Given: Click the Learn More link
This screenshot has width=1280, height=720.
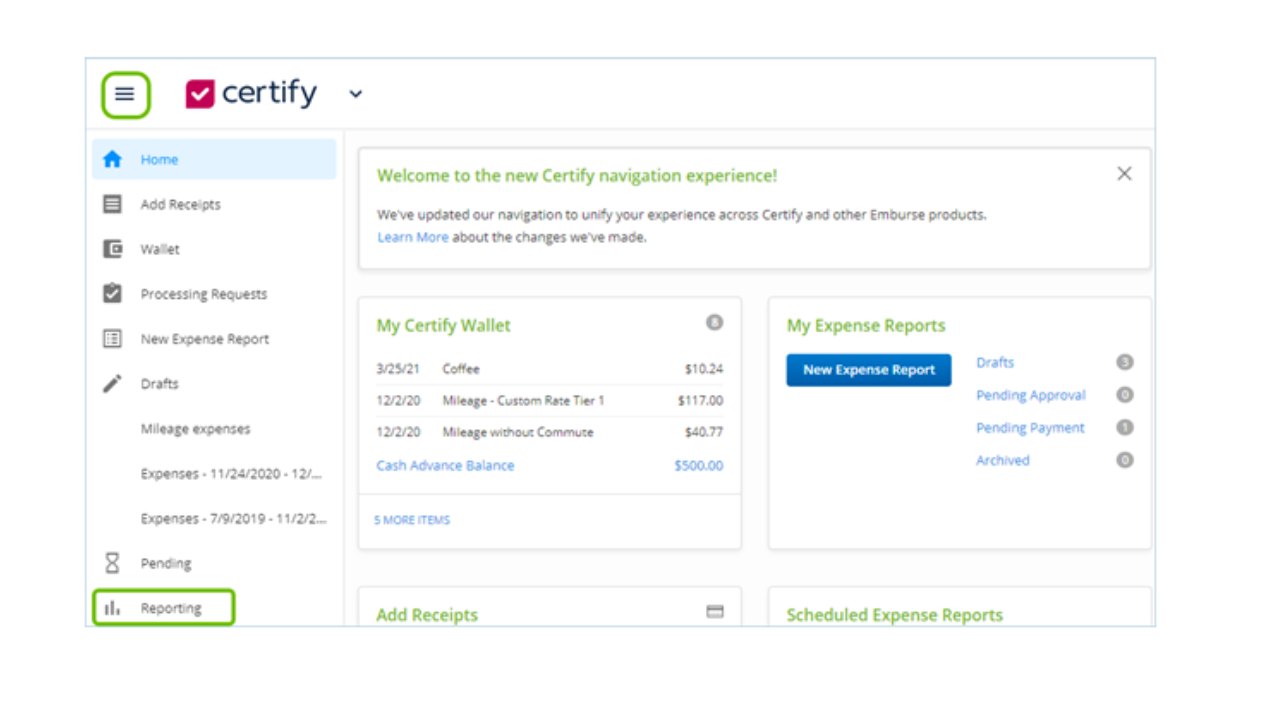Looking at the screenshot, I should pyautogui.click(x=412, y=237).
